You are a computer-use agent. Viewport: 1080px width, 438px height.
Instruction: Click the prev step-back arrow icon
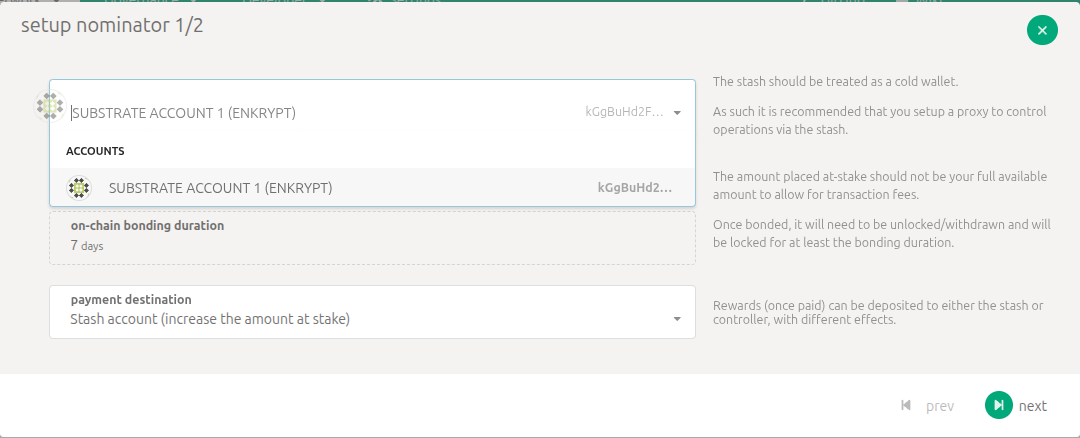pos(906,405)
